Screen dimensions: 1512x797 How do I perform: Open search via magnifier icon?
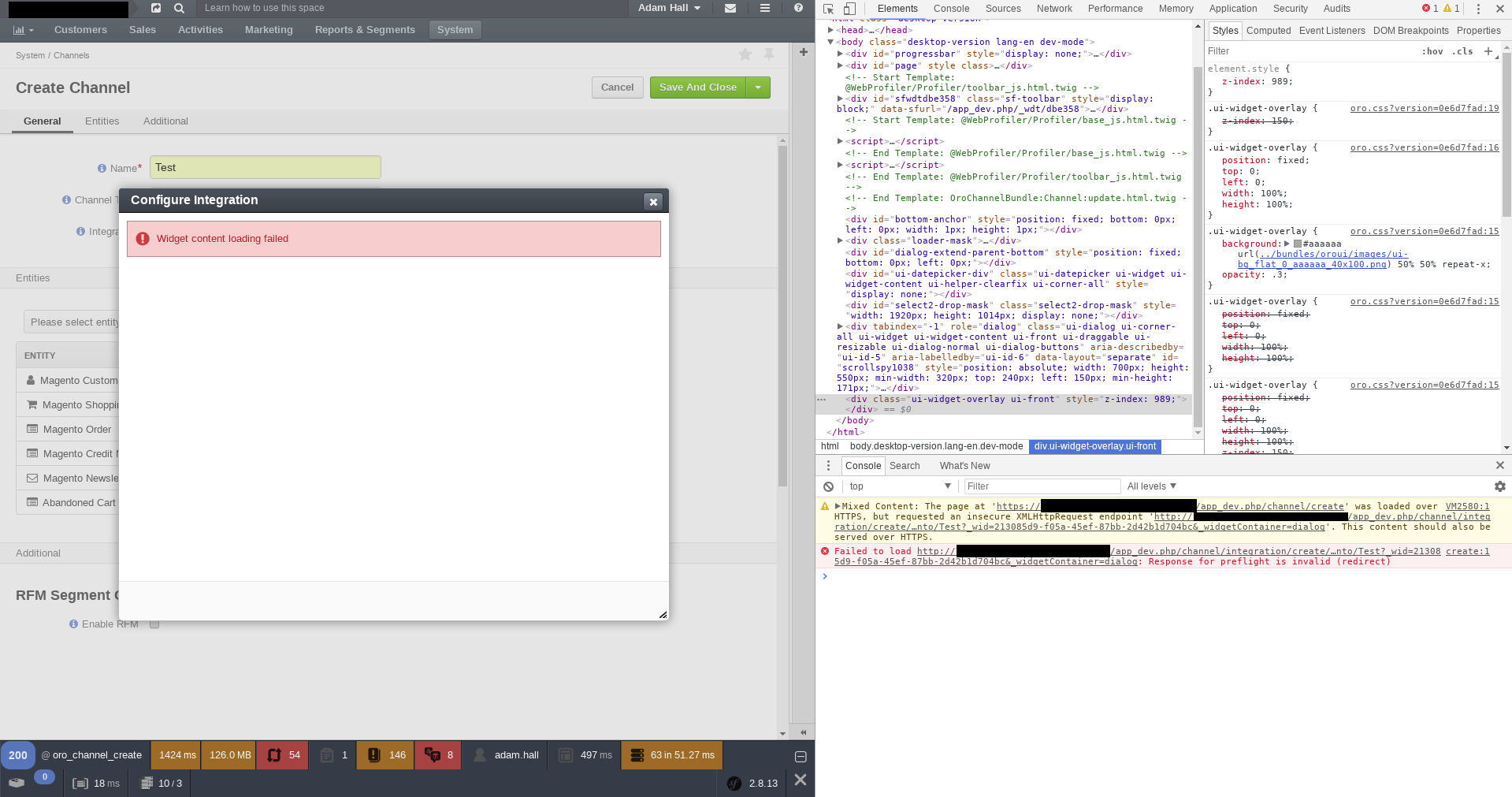click(x=179, y=8)
